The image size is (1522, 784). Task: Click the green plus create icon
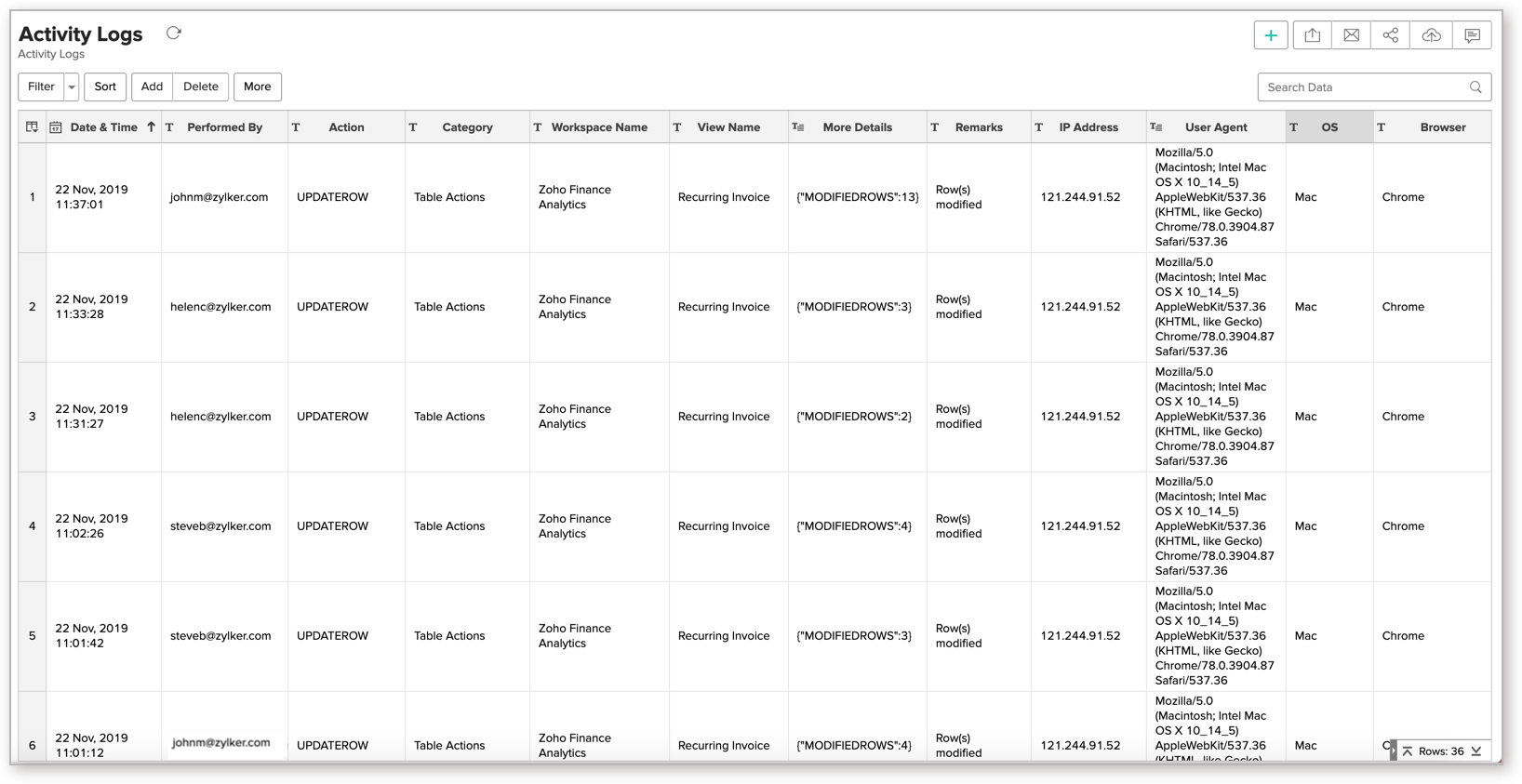tap(1271, 35)
